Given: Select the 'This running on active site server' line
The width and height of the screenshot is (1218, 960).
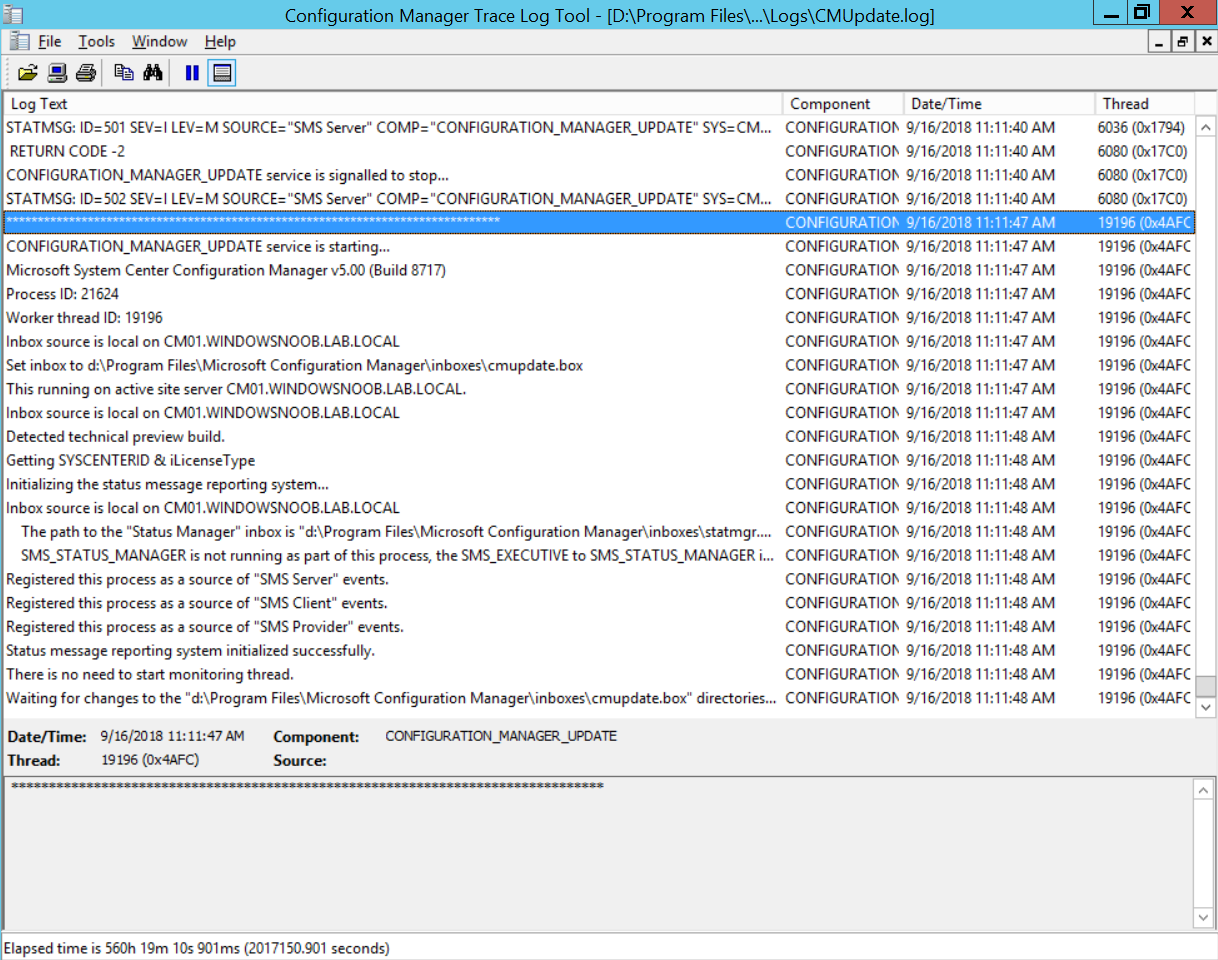Looking at the screenshot, I should (x=599, y=389).
